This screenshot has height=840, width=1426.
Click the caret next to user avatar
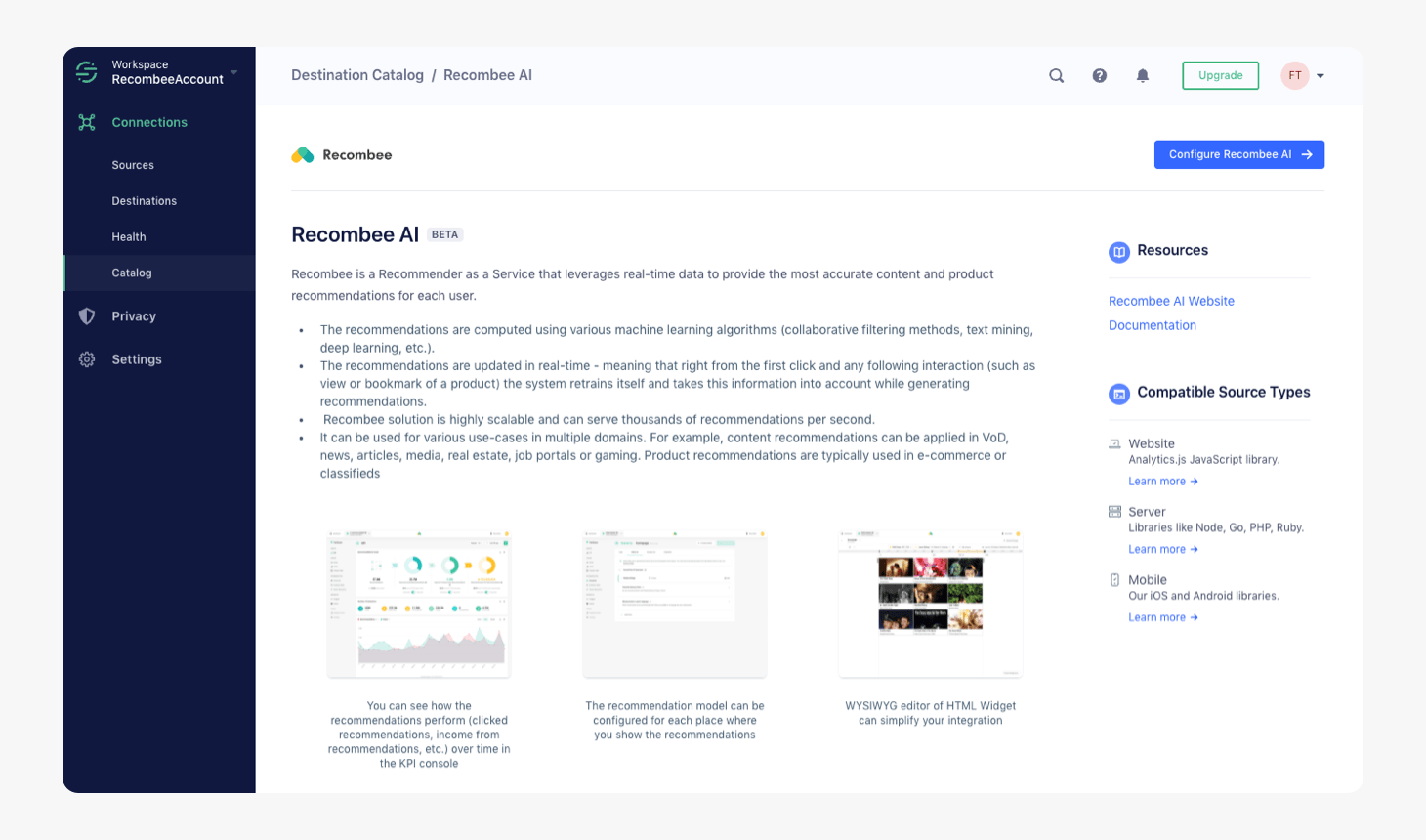pos(1321,76)
